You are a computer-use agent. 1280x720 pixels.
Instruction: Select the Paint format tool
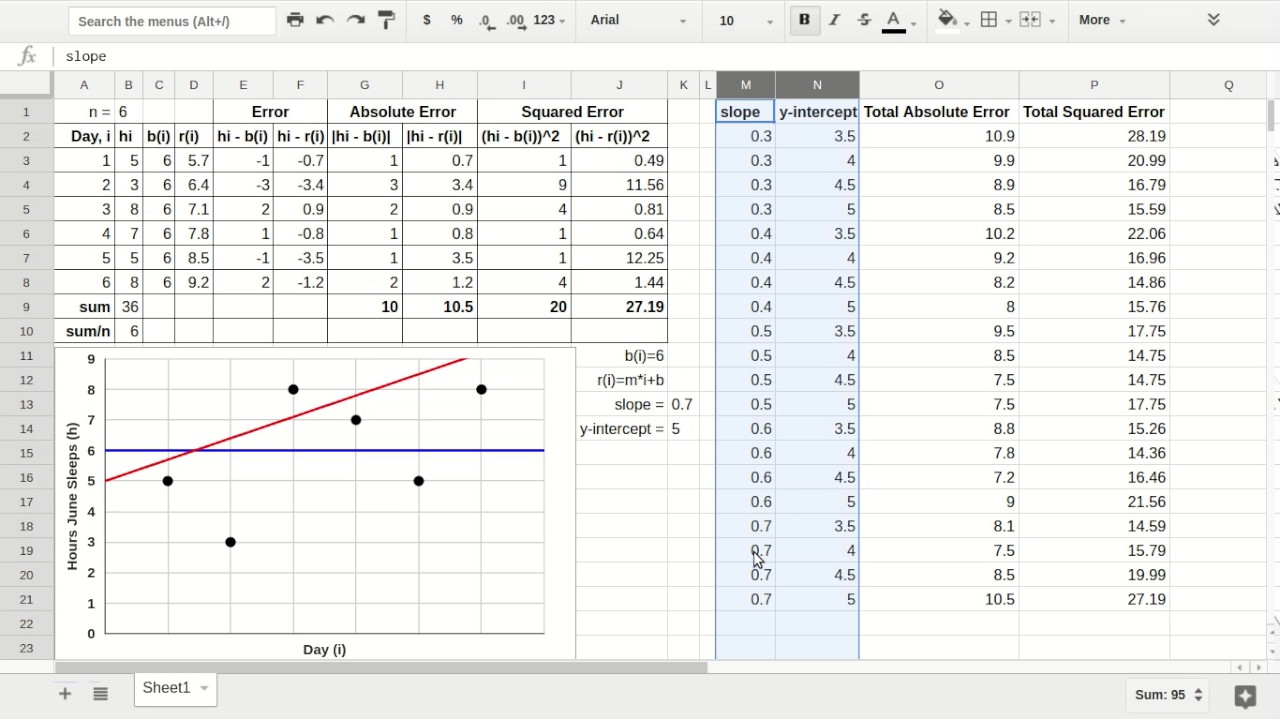[x=386, y=20]
